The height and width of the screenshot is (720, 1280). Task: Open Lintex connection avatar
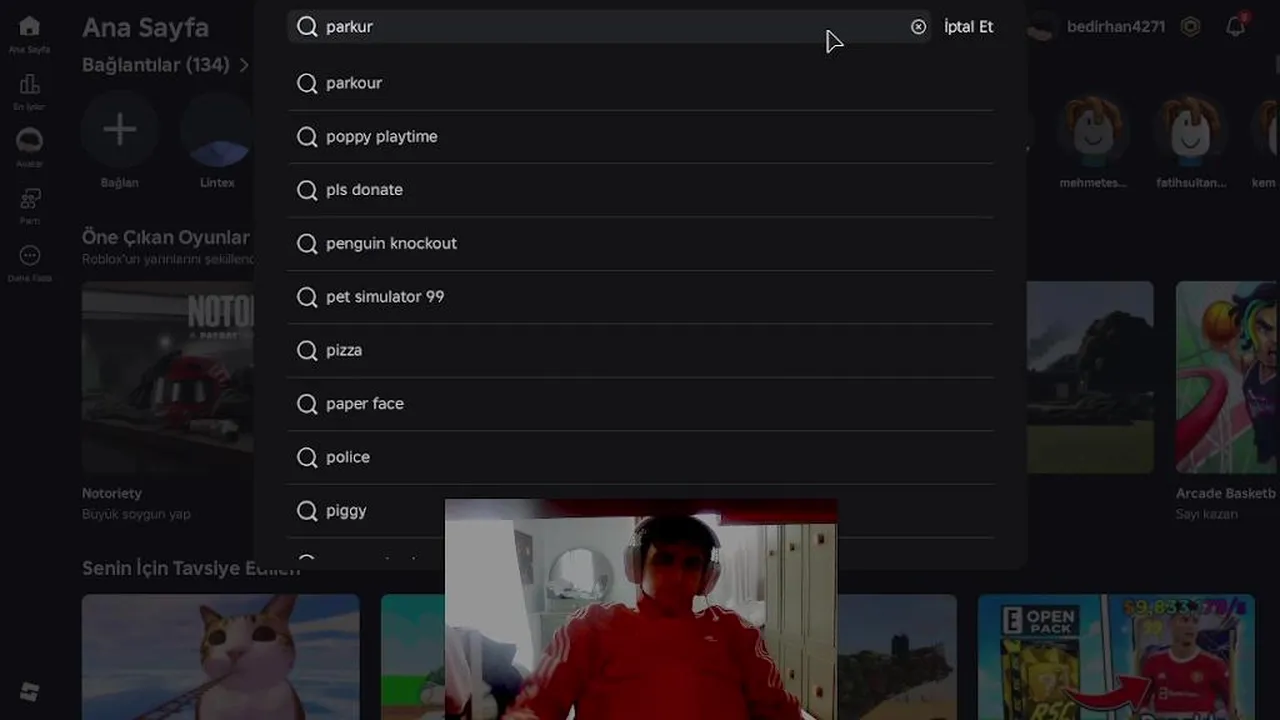[217, 130]
